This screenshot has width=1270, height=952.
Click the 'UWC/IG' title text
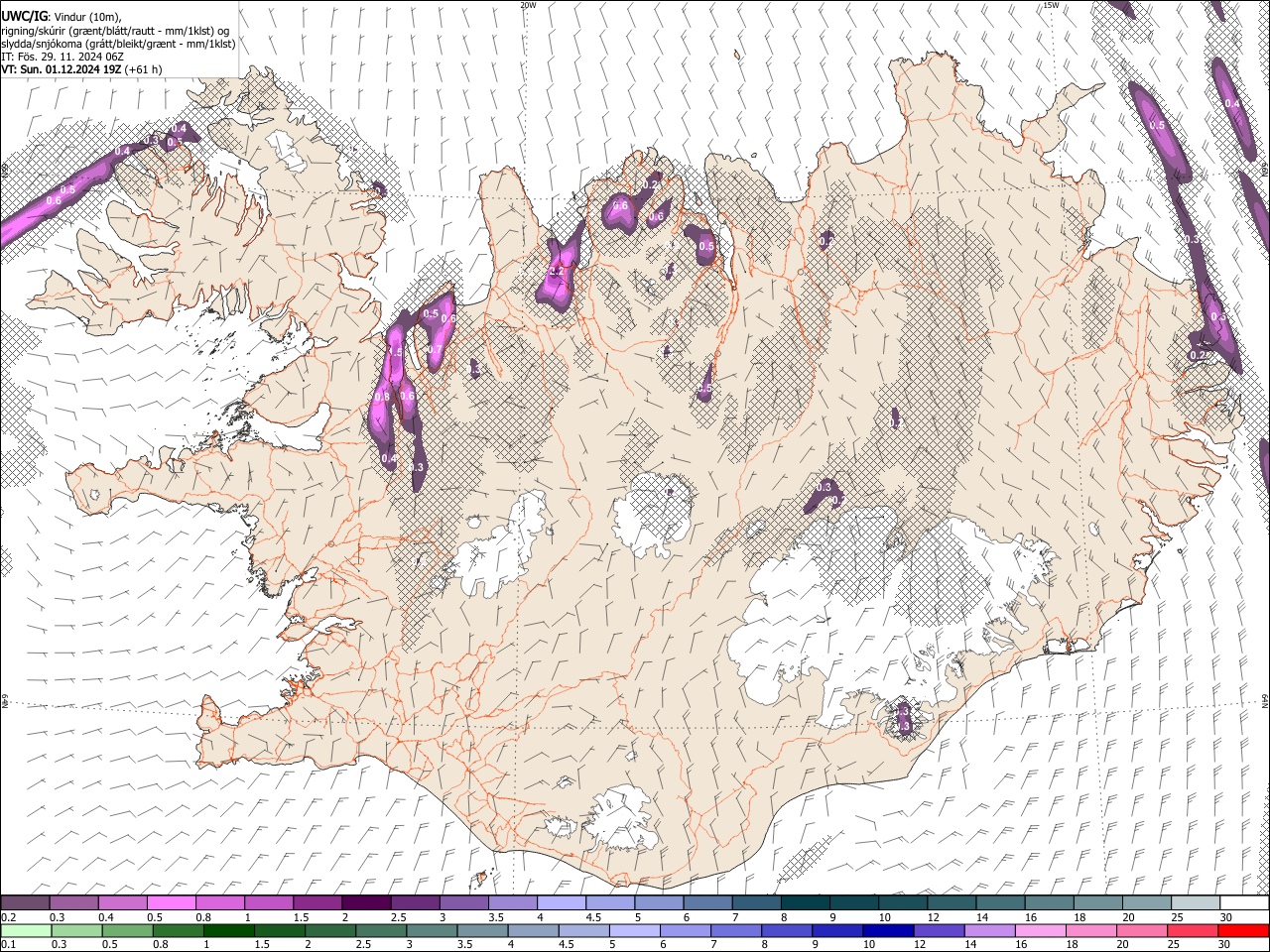pos(24,15)
